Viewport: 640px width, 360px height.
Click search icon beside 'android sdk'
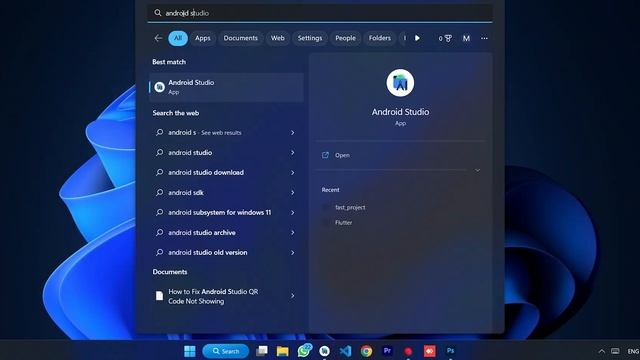160,192
